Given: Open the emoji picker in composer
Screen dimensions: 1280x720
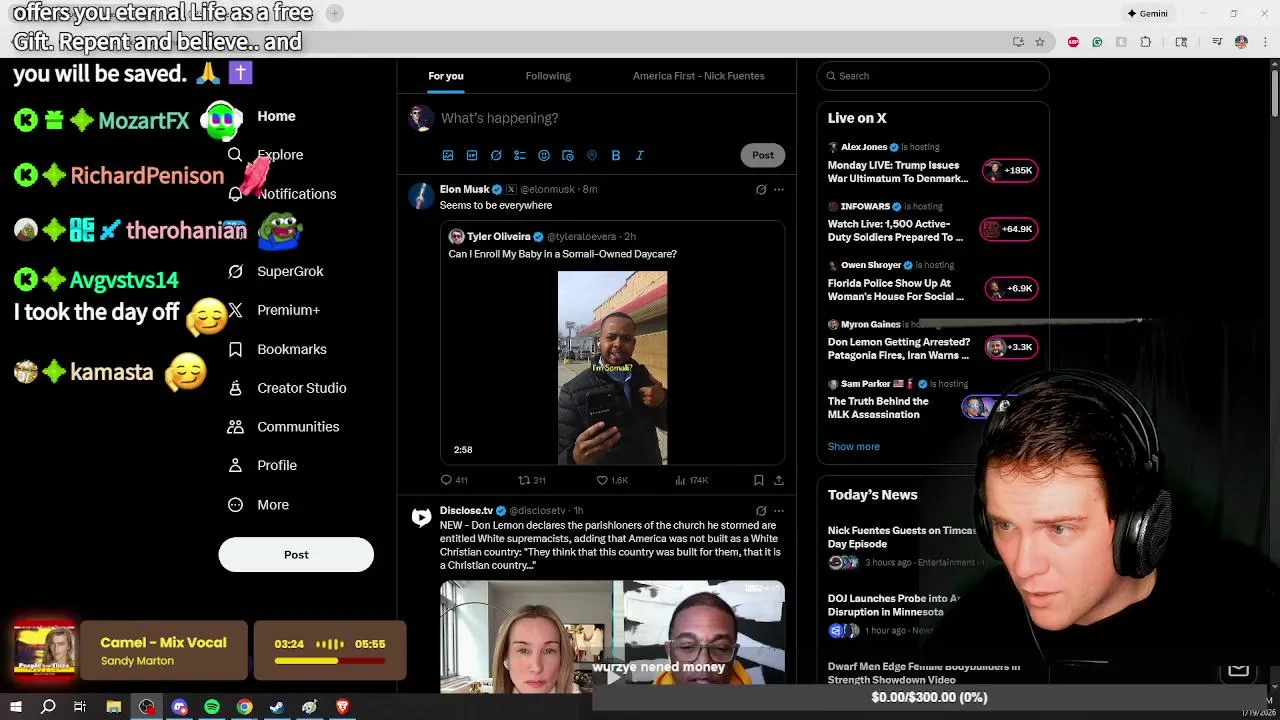Looking at the screenshot, I should click(x=544, y=155).
